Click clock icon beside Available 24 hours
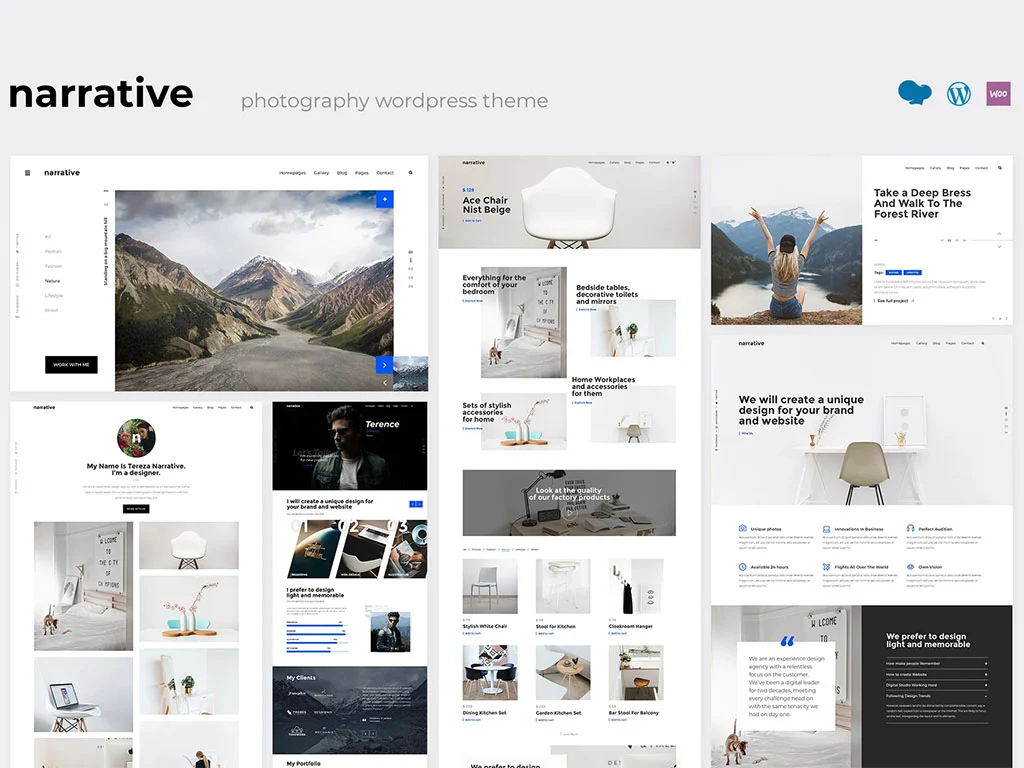 tap(743, 567)
